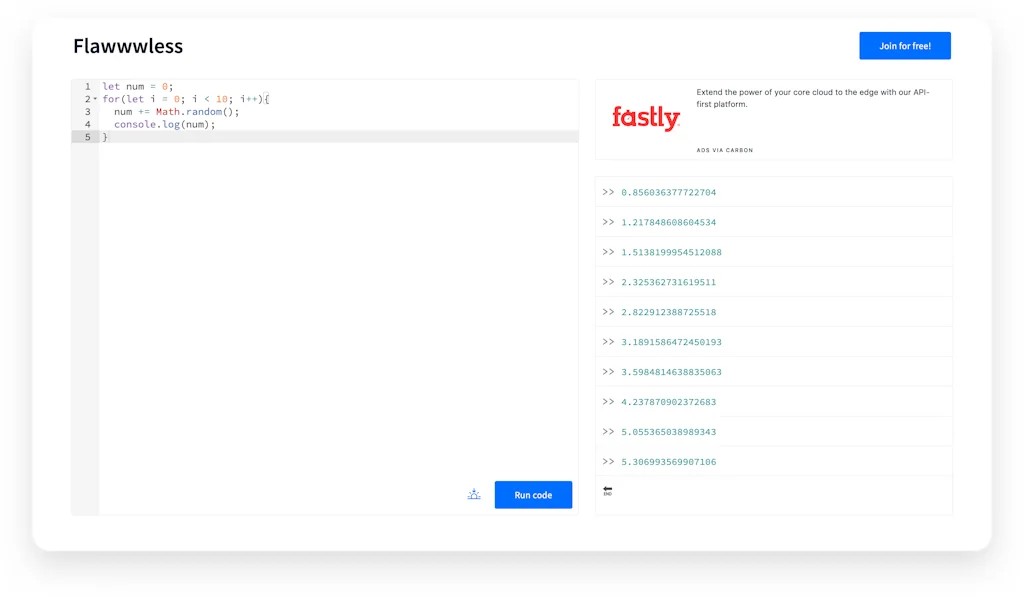Select line number 1 in the gutter
Screen dimensions: 1024x597
87,87
